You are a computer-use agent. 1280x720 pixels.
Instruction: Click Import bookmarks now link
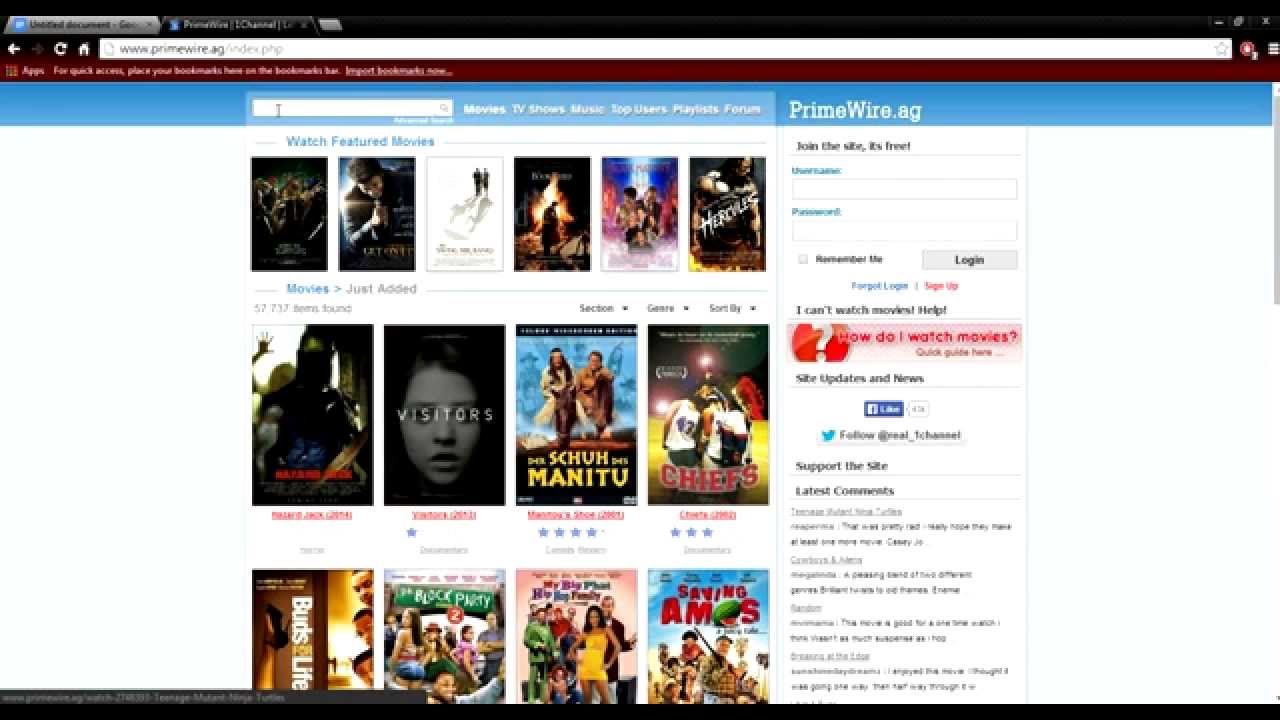(x=399, y=71)
